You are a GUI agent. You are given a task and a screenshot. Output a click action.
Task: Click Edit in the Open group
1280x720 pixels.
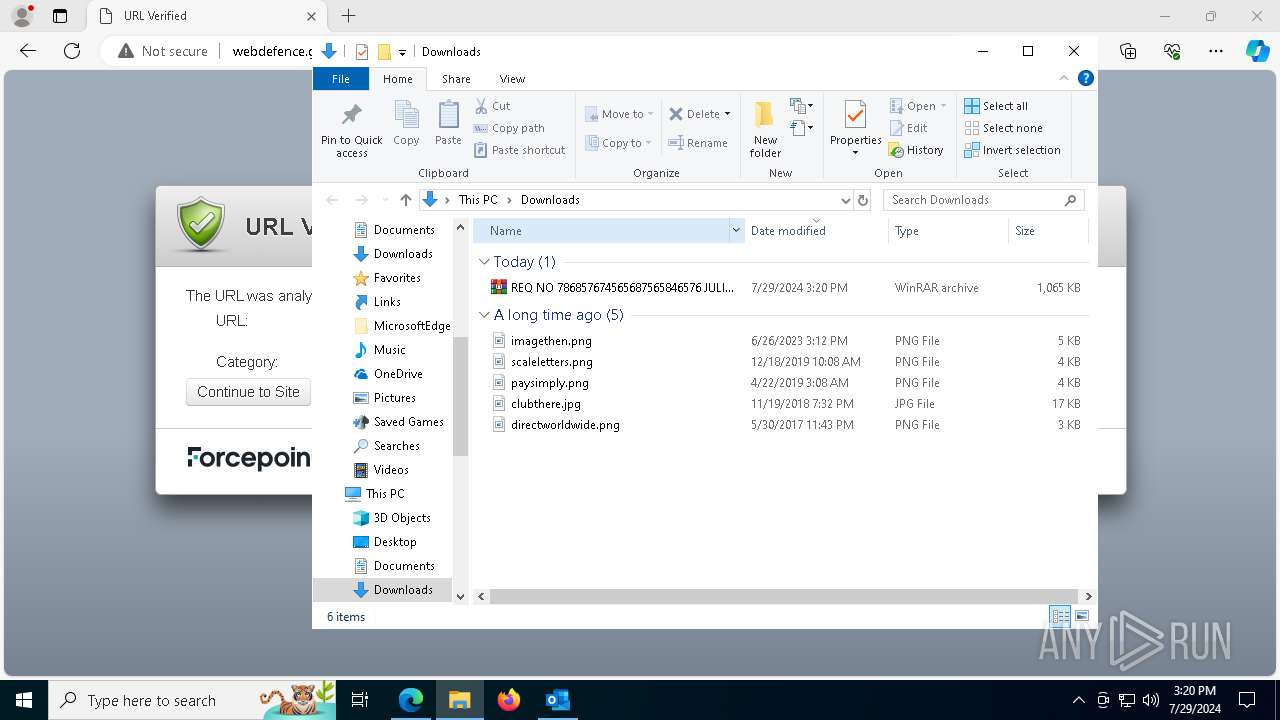[x=908, y=128]
